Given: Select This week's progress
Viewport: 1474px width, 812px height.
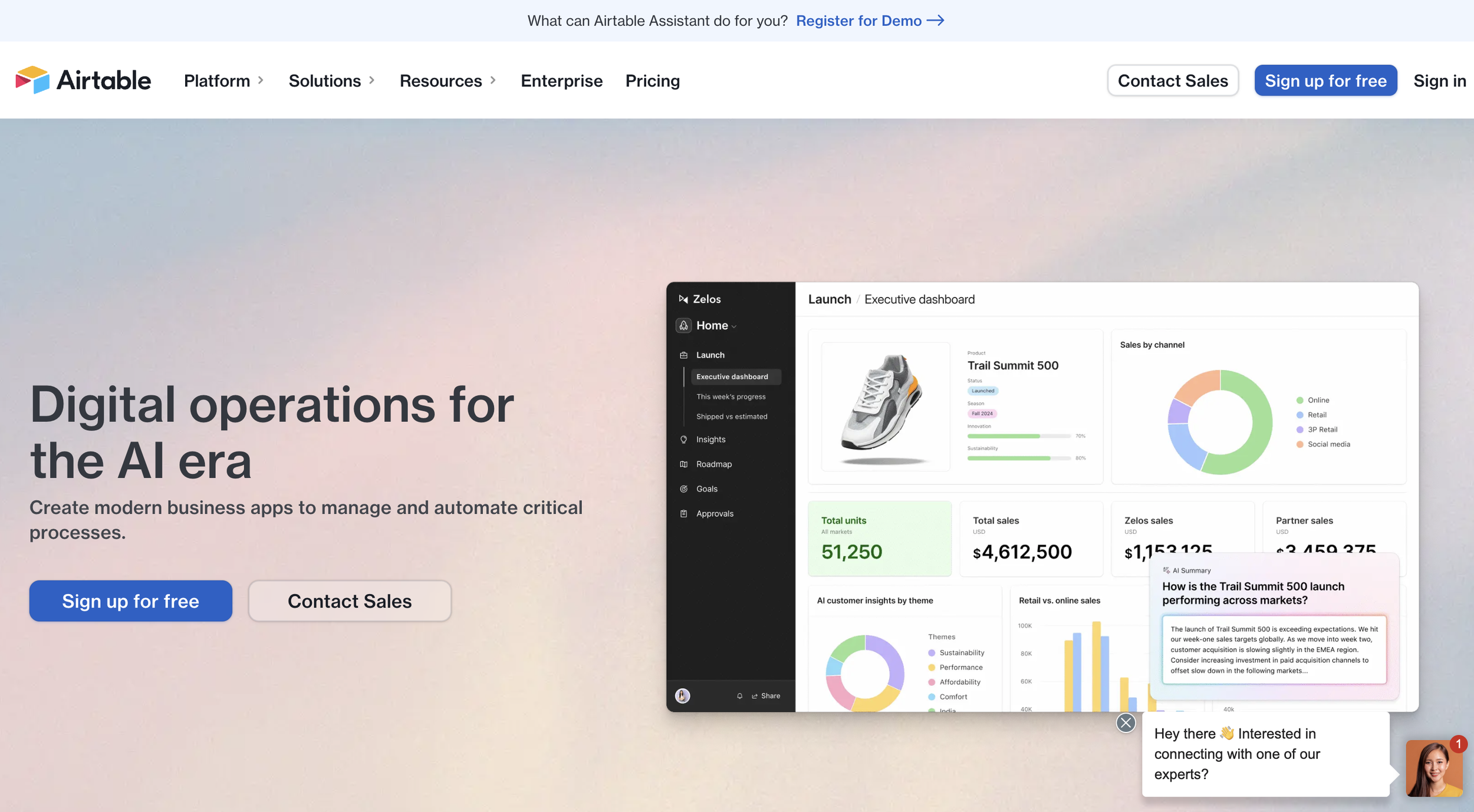Looking at the screenshot, I should (731, 397).
